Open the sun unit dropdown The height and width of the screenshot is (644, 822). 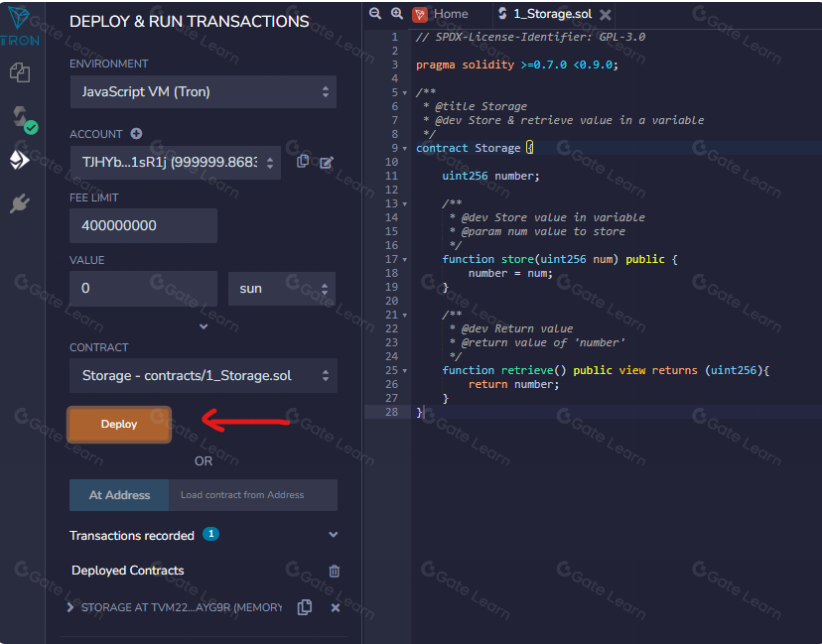[x=282, y=288]
